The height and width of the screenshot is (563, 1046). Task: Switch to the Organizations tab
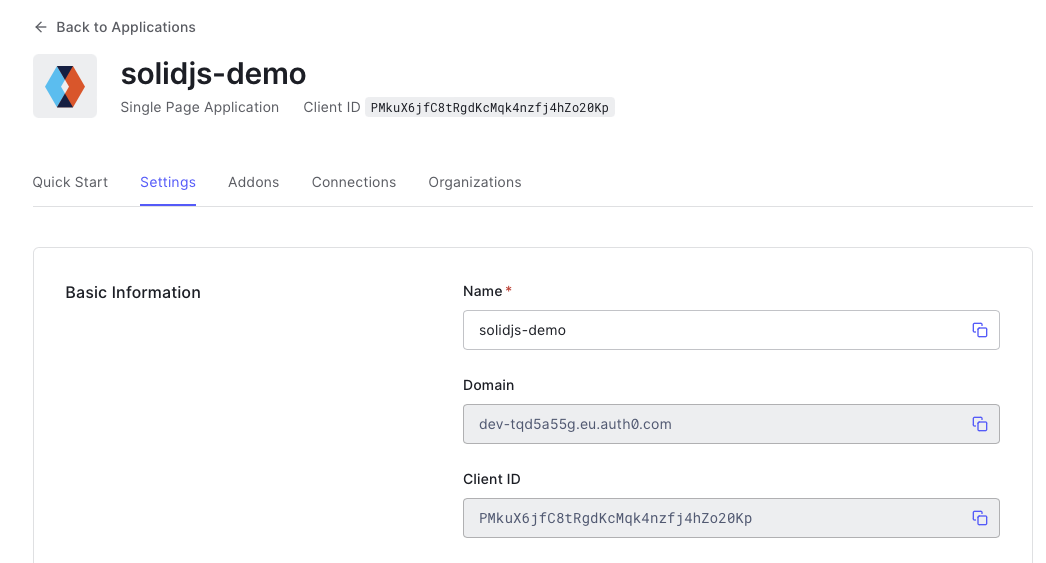click(x=475, y=182)
